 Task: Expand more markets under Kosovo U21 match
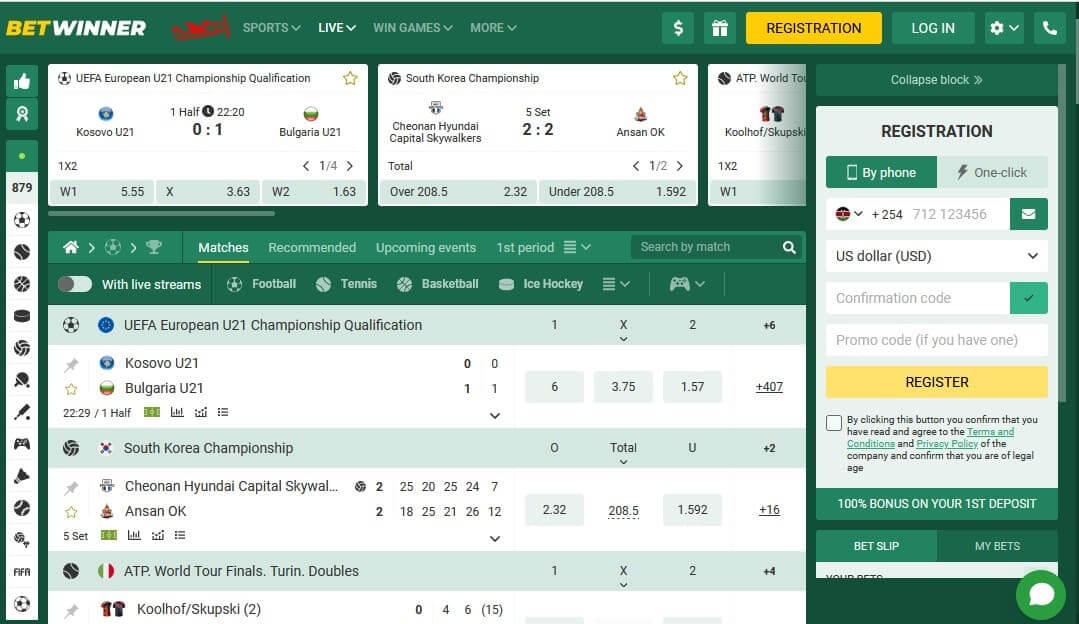495,416
